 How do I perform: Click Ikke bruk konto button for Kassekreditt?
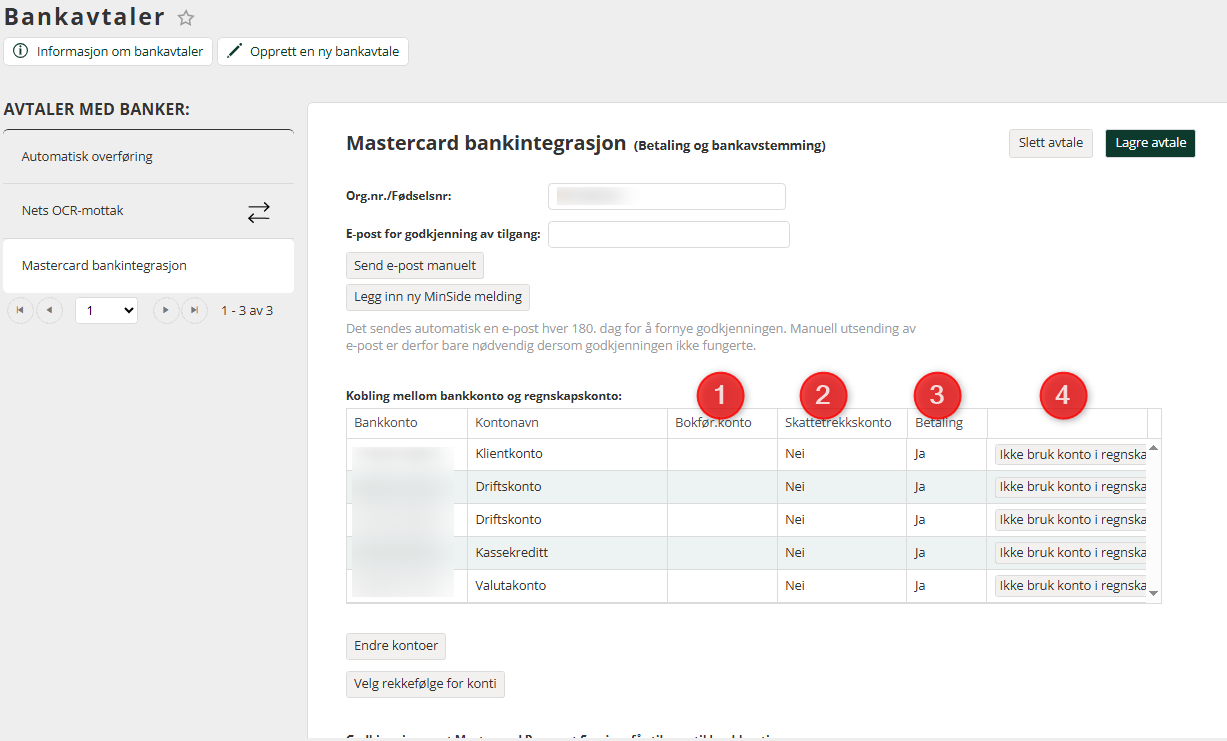click(1070, 553)
